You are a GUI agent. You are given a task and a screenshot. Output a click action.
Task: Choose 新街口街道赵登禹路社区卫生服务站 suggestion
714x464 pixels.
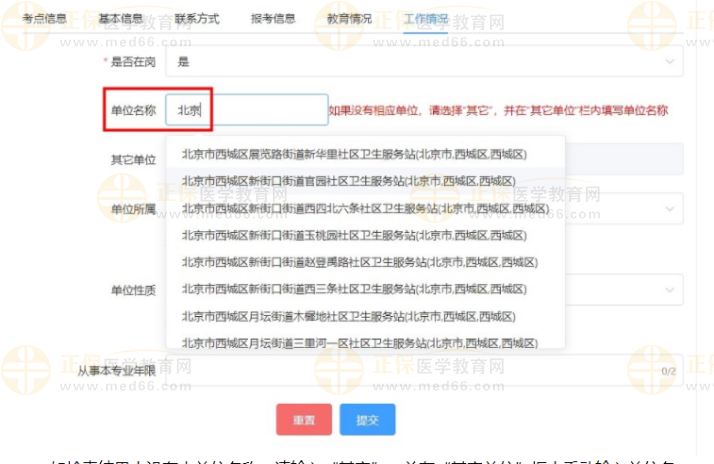pos(359,262)
